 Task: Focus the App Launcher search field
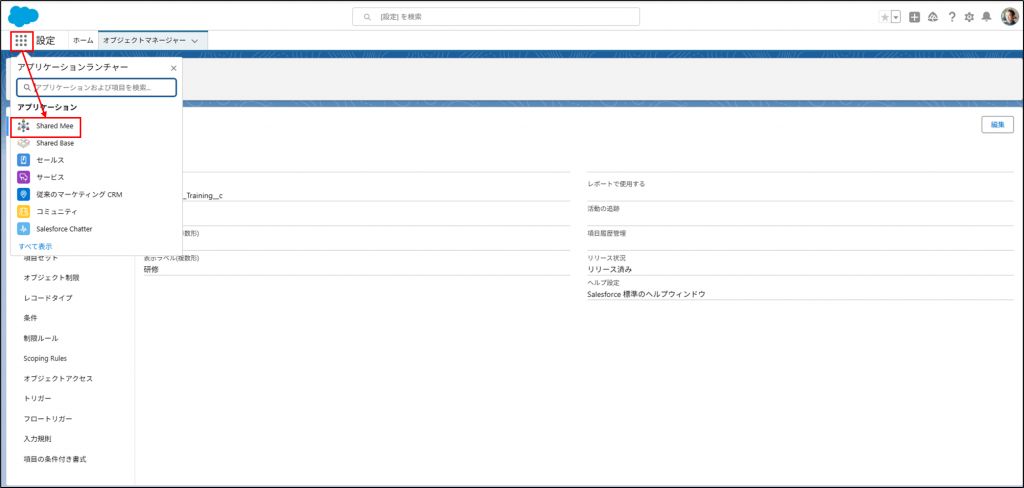pyautogui.click(x=96, y=88)
